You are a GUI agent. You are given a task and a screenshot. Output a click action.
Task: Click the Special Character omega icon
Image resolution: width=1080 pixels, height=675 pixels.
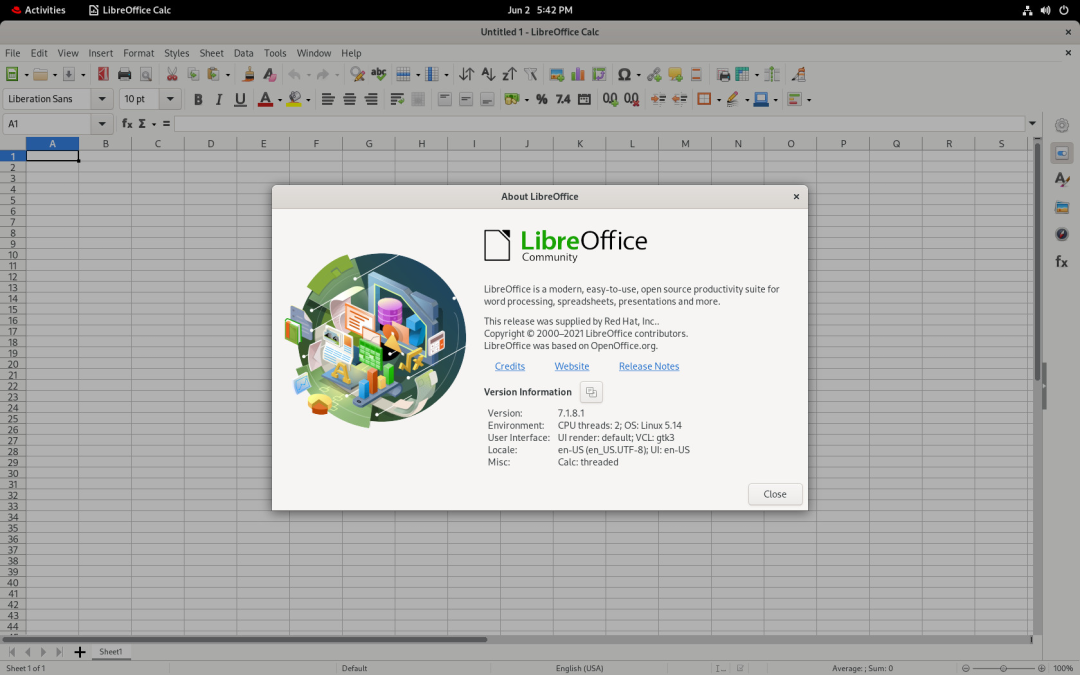[x=624, y=74]
